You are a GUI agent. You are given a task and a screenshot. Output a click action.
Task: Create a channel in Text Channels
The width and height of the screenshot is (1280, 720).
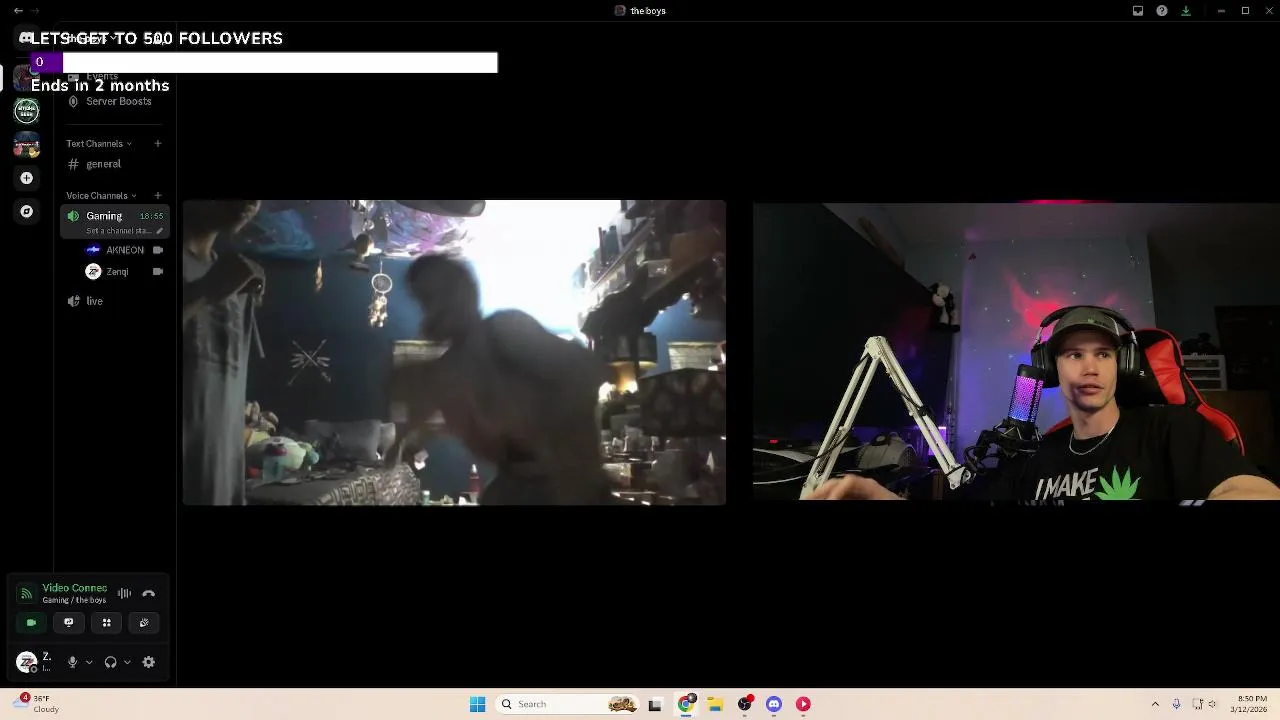(158, 144)
